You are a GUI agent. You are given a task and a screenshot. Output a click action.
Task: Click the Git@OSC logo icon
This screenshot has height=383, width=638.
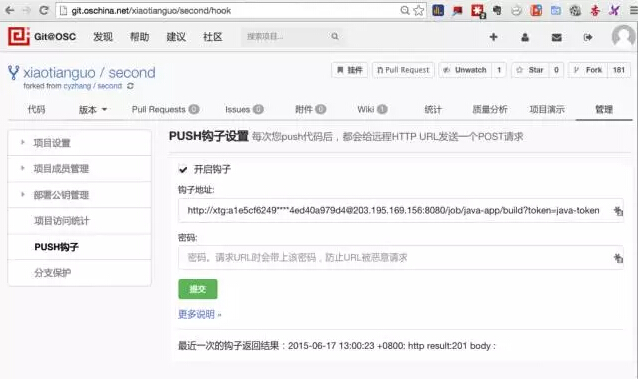[19, 37]
